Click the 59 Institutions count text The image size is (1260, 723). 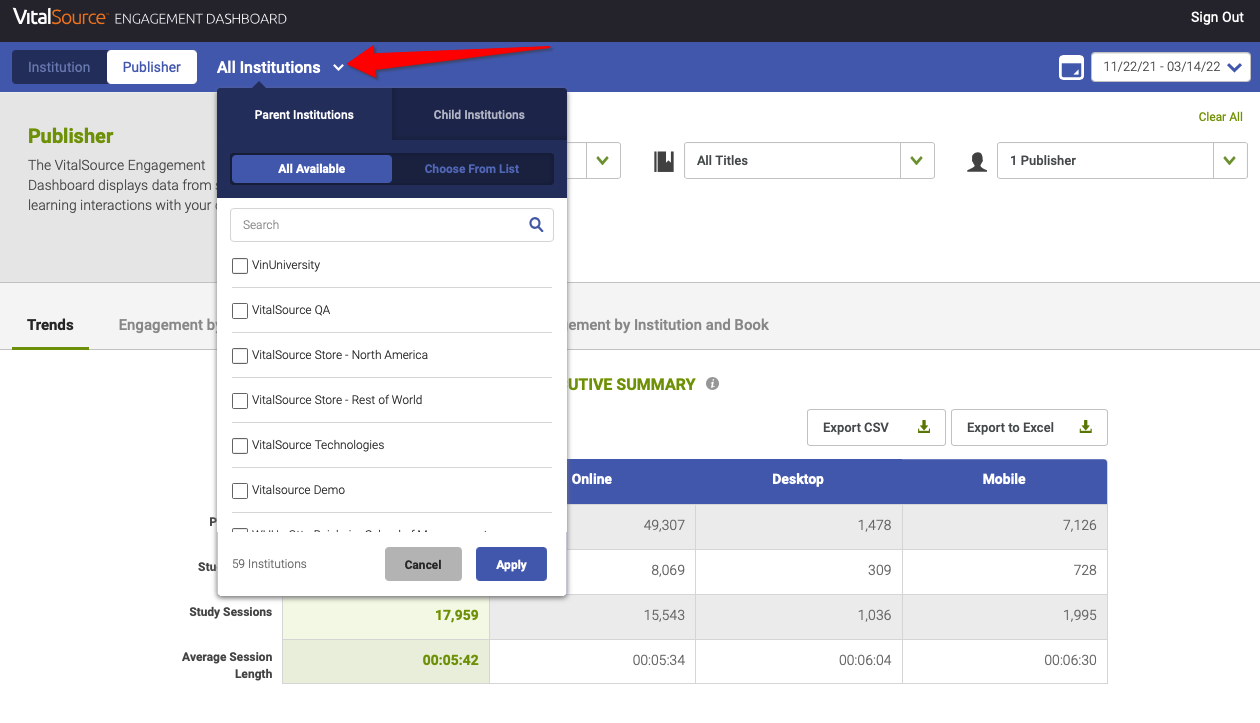click(x=269, y=564)
